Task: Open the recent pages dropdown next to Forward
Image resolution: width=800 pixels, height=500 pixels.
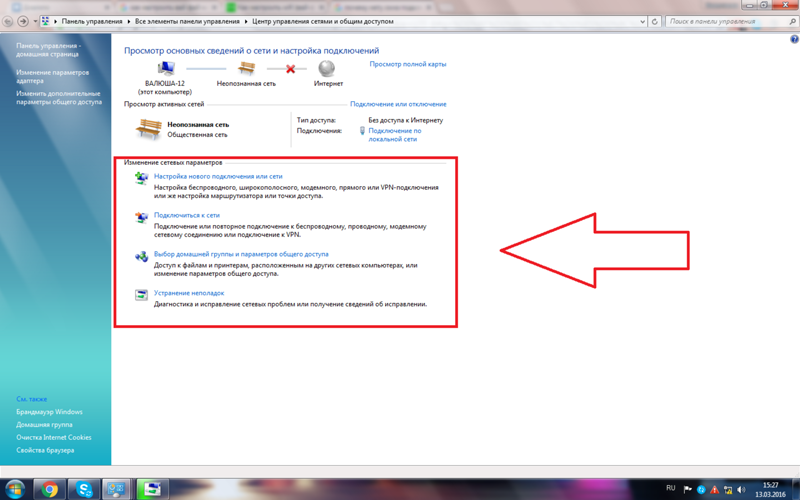Action: [35, 21]
